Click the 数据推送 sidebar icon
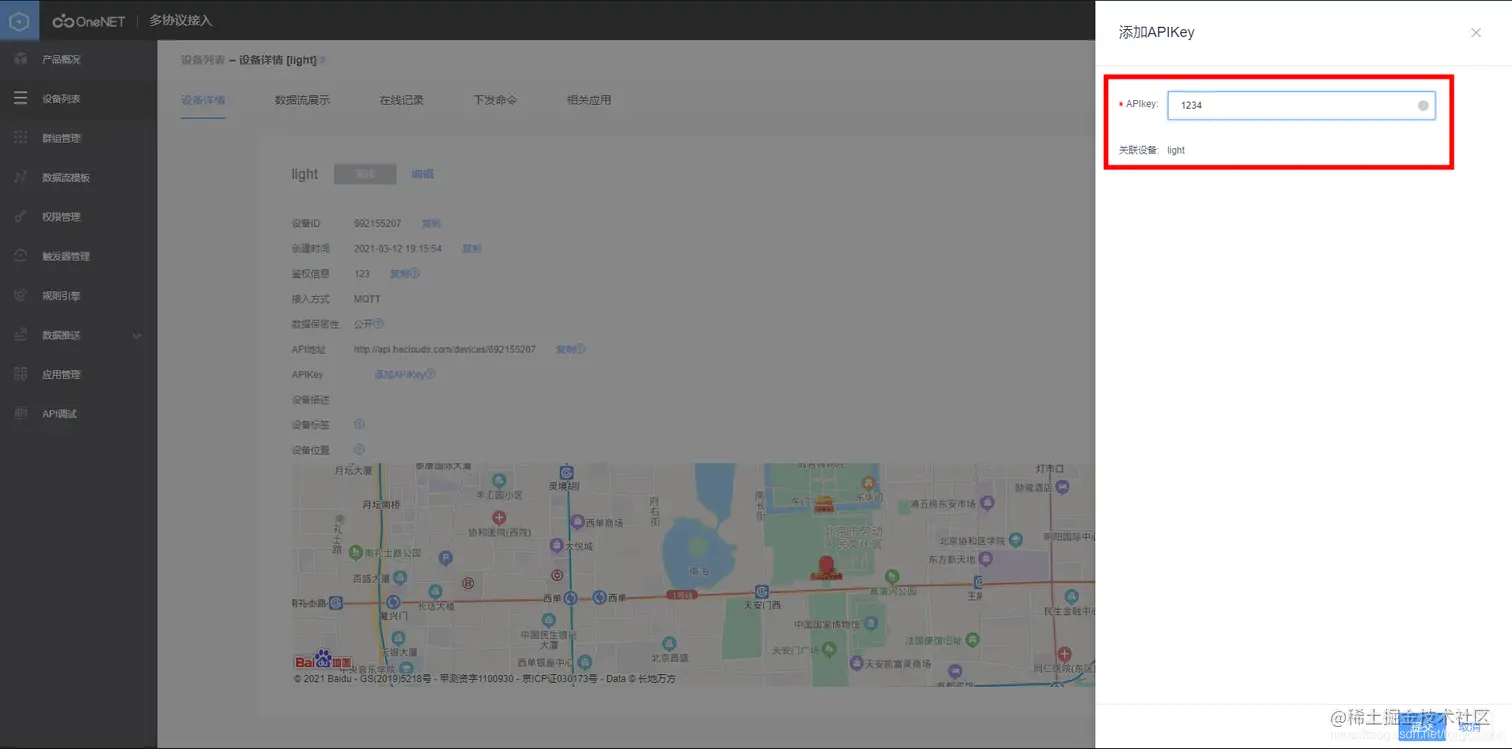1512x749 pixels. tap(20, 335)
